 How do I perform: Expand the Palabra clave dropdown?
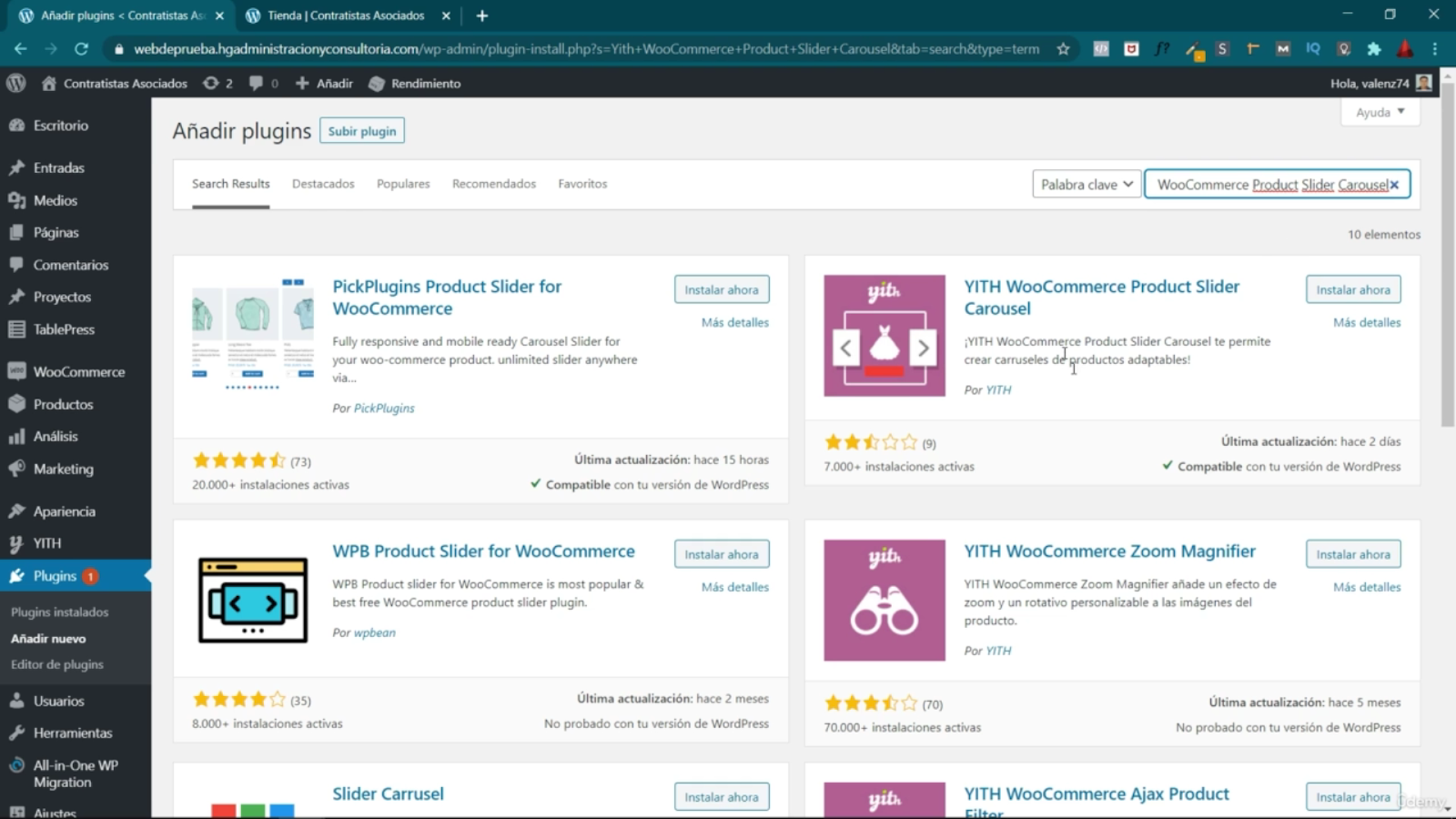tap(1087, 185)
